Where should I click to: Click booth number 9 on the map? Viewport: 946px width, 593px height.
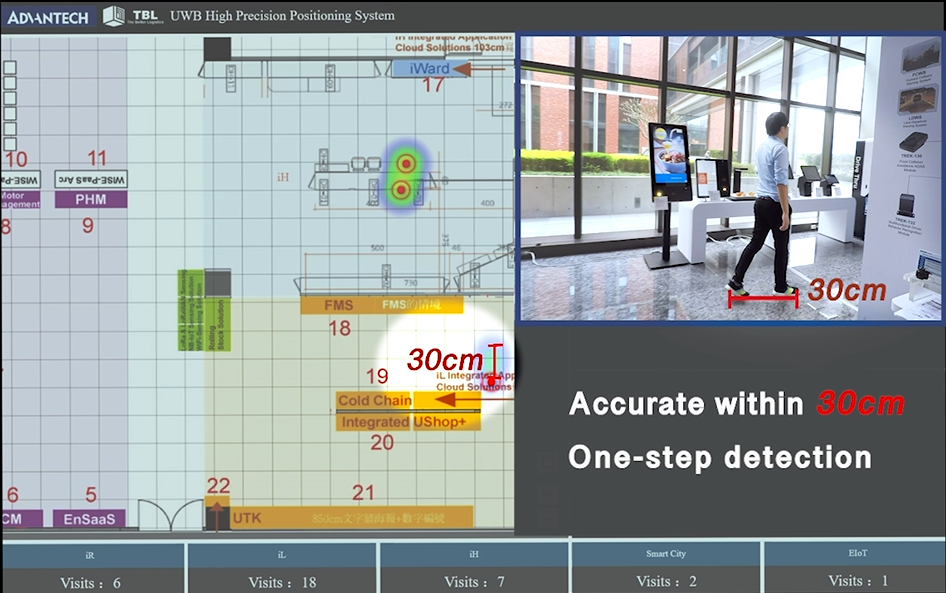coord(88,226)
